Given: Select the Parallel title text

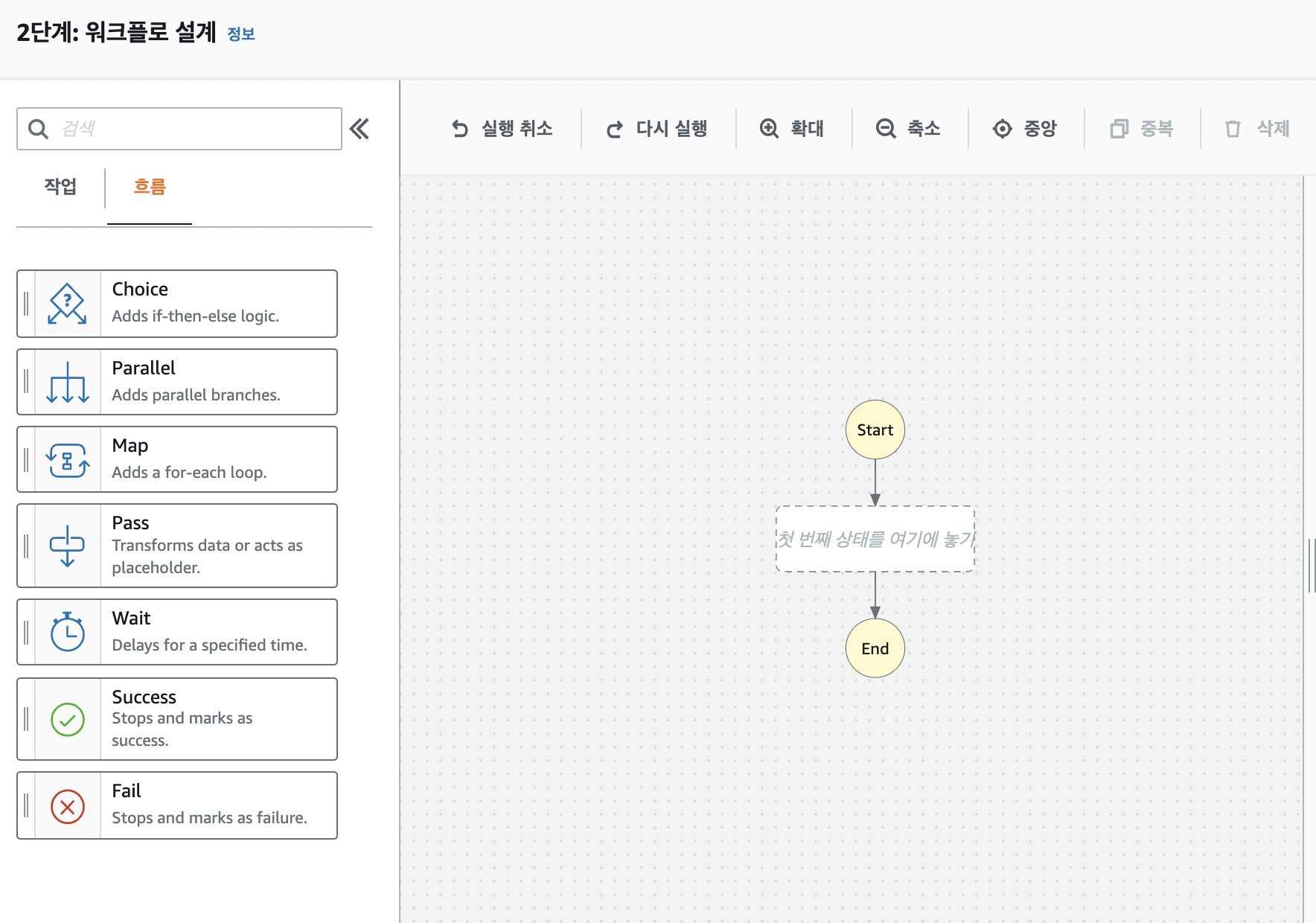Looking at the screenshot, I should click(x=144, y=368).
